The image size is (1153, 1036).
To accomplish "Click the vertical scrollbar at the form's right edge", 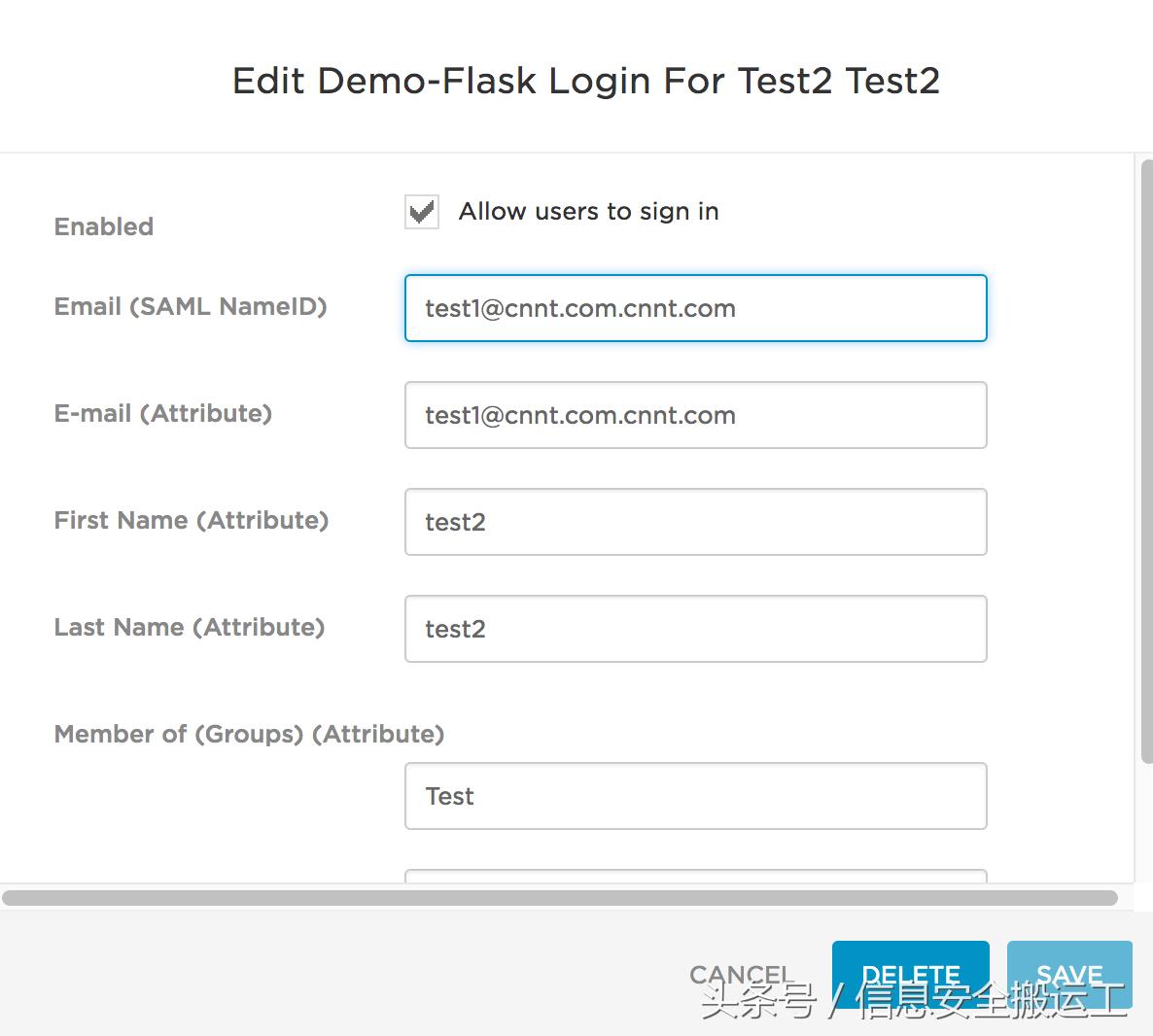I will 1146,457.
